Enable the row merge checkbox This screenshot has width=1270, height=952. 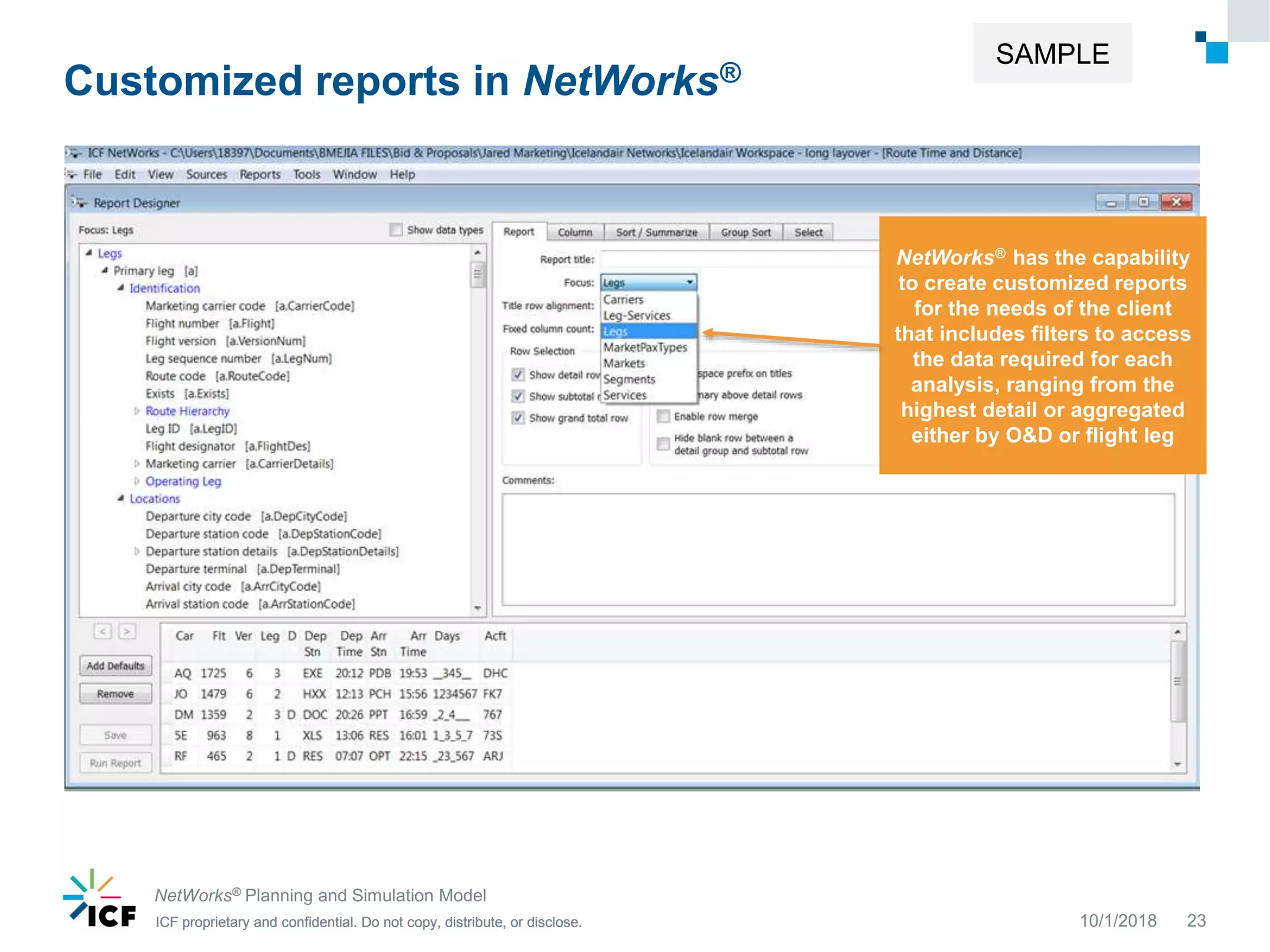pyautogui.click(x=663, y=416)
